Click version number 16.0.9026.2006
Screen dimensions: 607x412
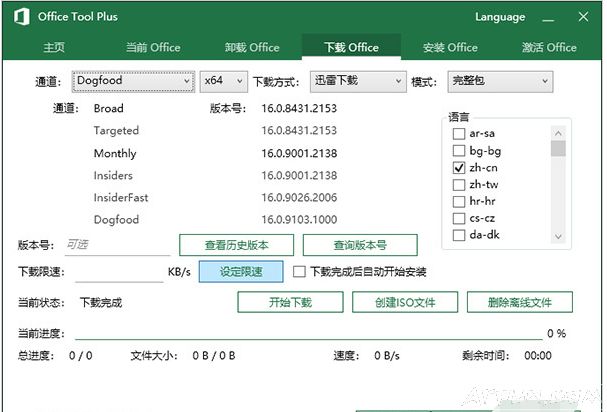[x=299, y=197]
